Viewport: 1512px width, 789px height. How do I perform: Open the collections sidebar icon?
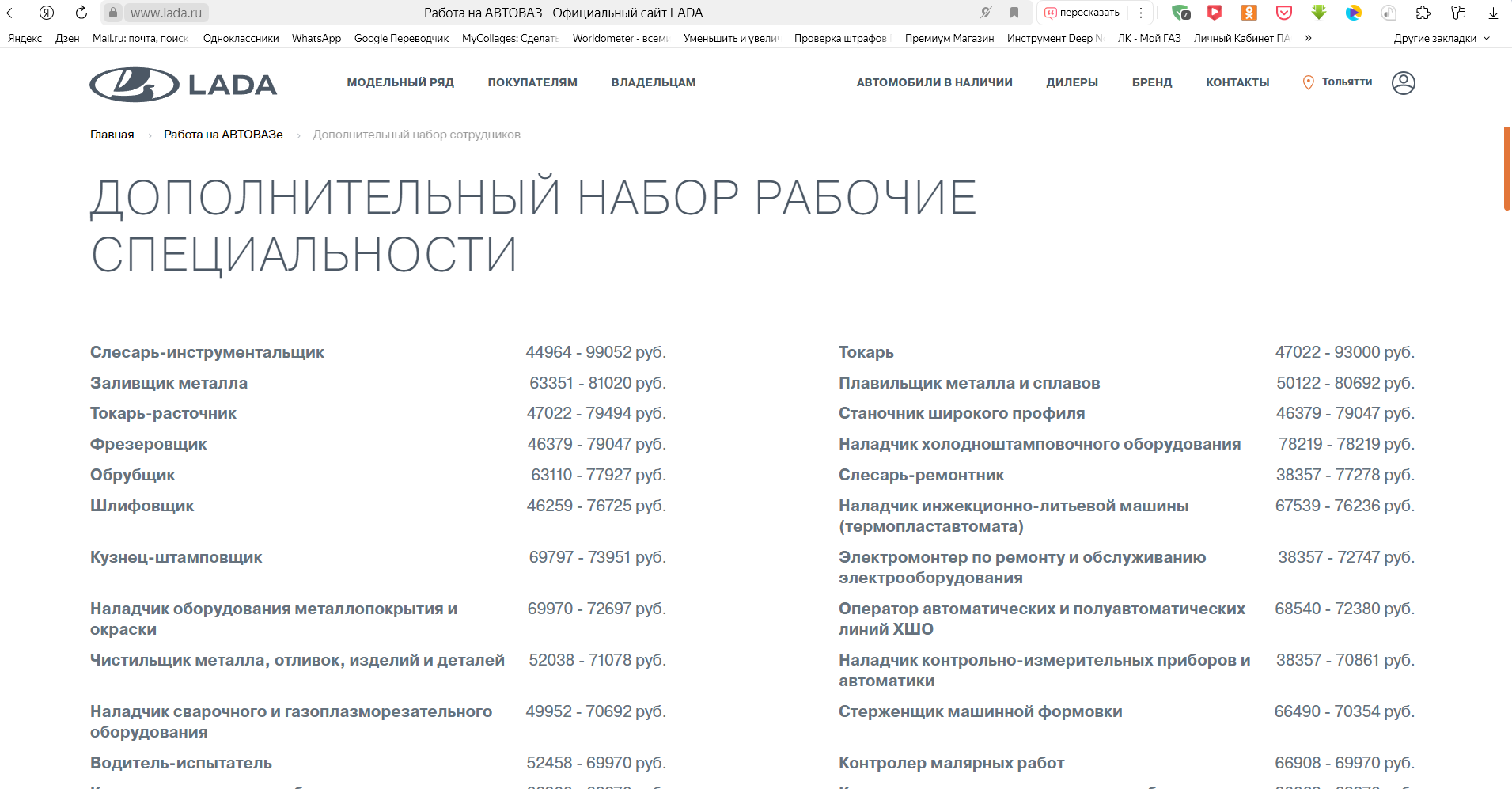pos(1458,13)
